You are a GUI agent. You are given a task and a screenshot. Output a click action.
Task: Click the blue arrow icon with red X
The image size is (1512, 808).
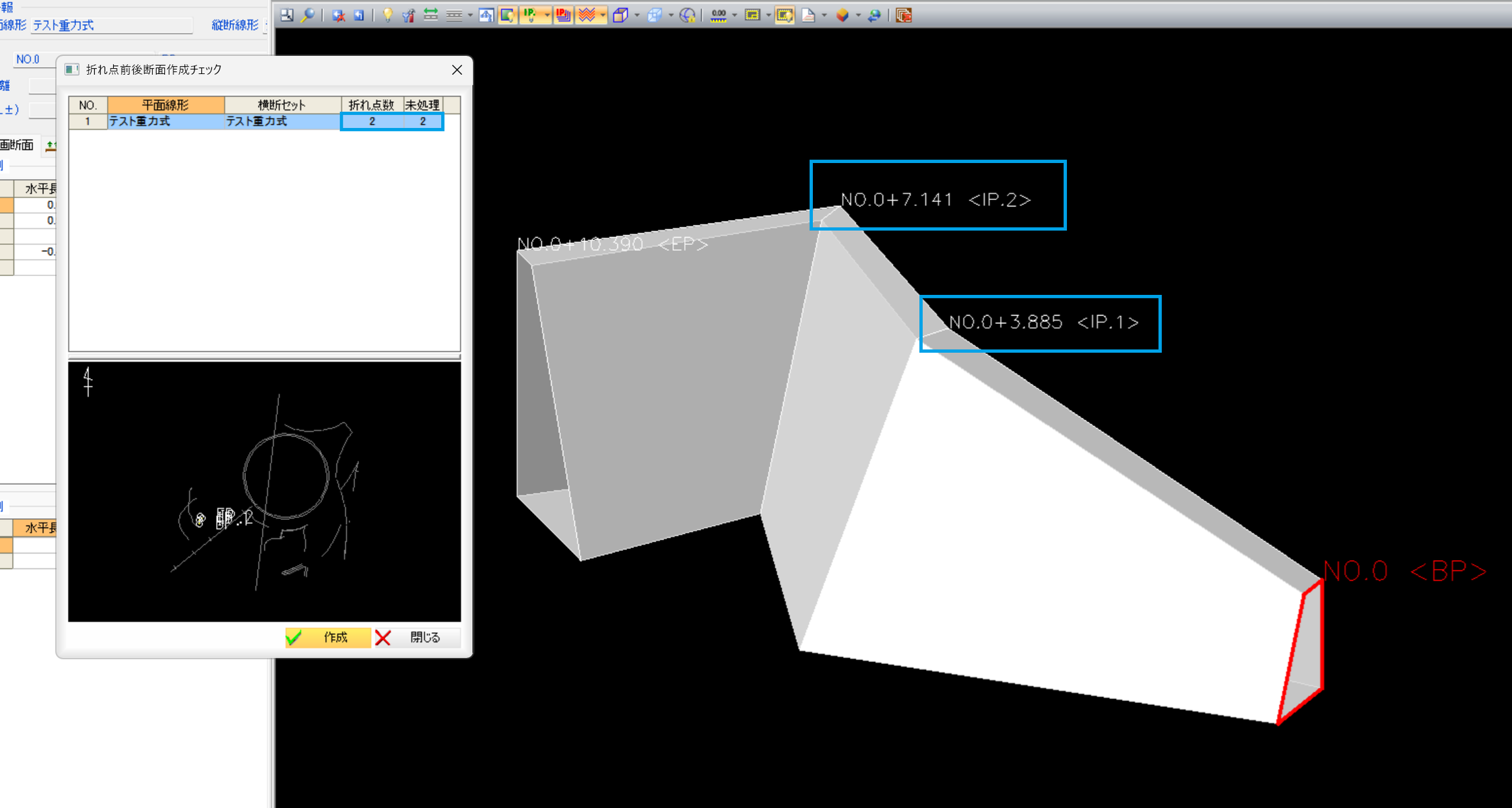(x=339, y=15)
